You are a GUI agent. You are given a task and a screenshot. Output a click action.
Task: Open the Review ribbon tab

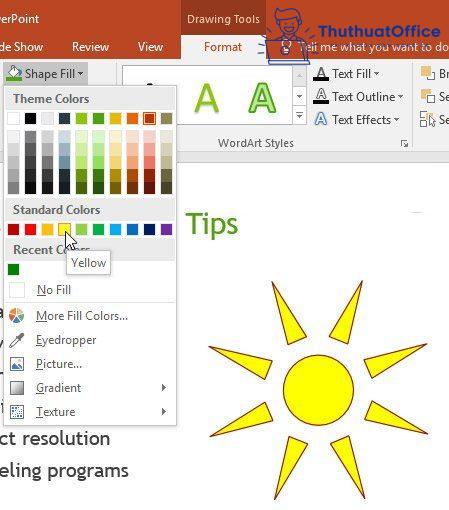tap(90, 47)
